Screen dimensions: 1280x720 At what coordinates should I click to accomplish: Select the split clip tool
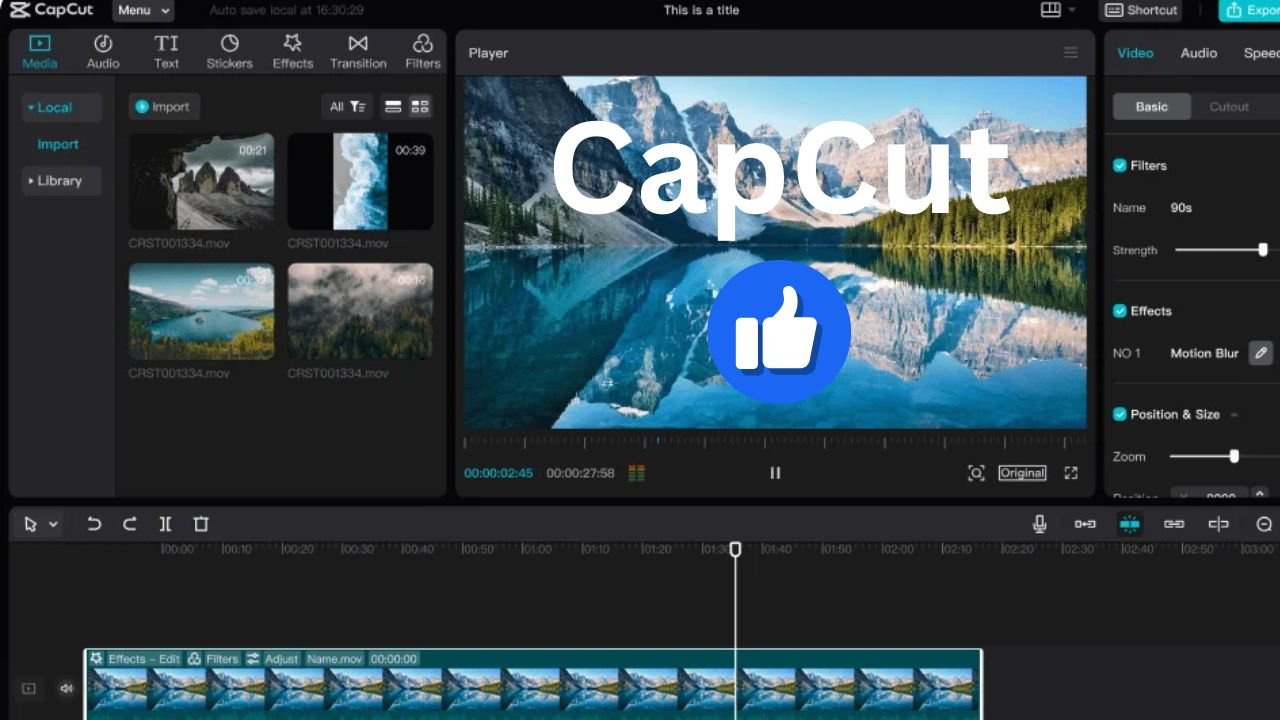tap(166, 524)
